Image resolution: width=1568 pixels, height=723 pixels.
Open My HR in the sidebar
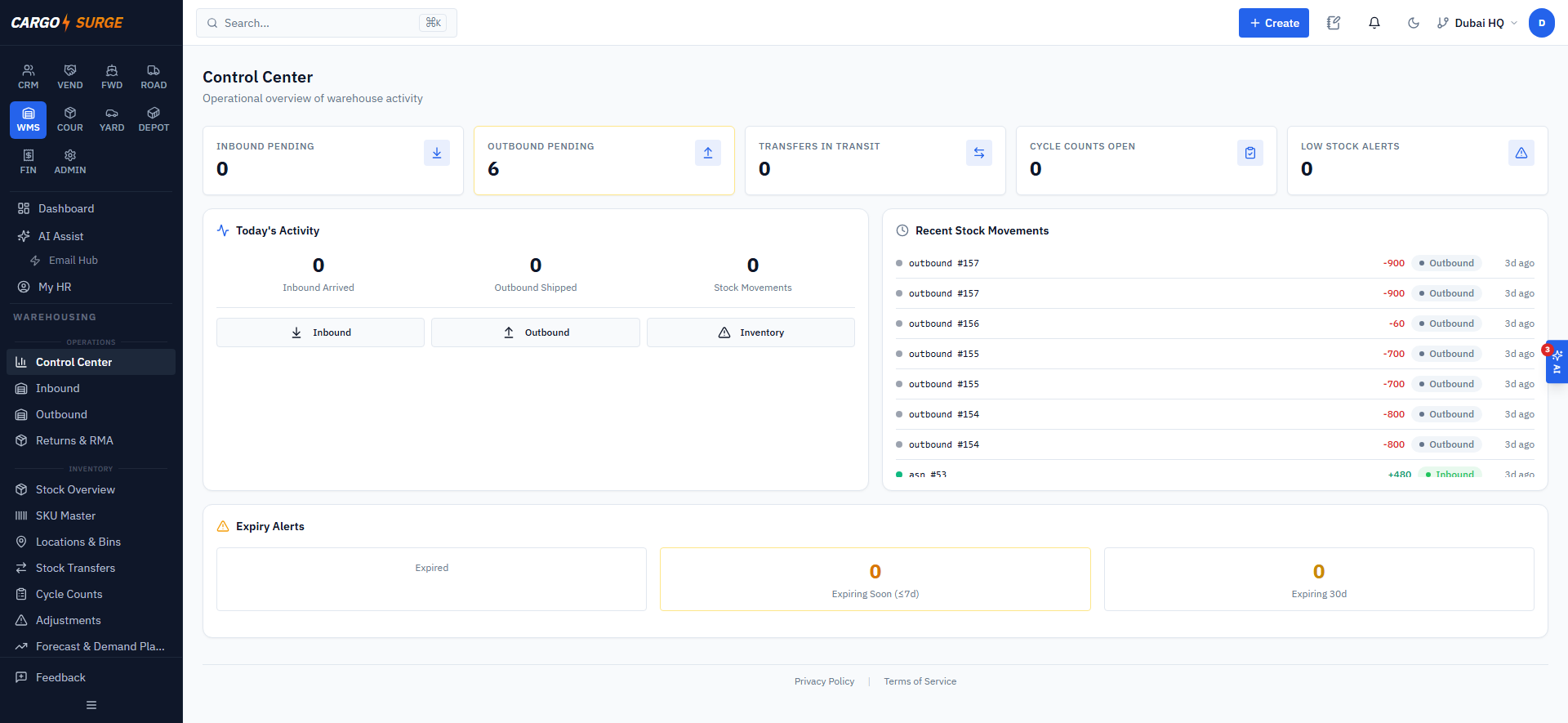click(x=91, y=287)
